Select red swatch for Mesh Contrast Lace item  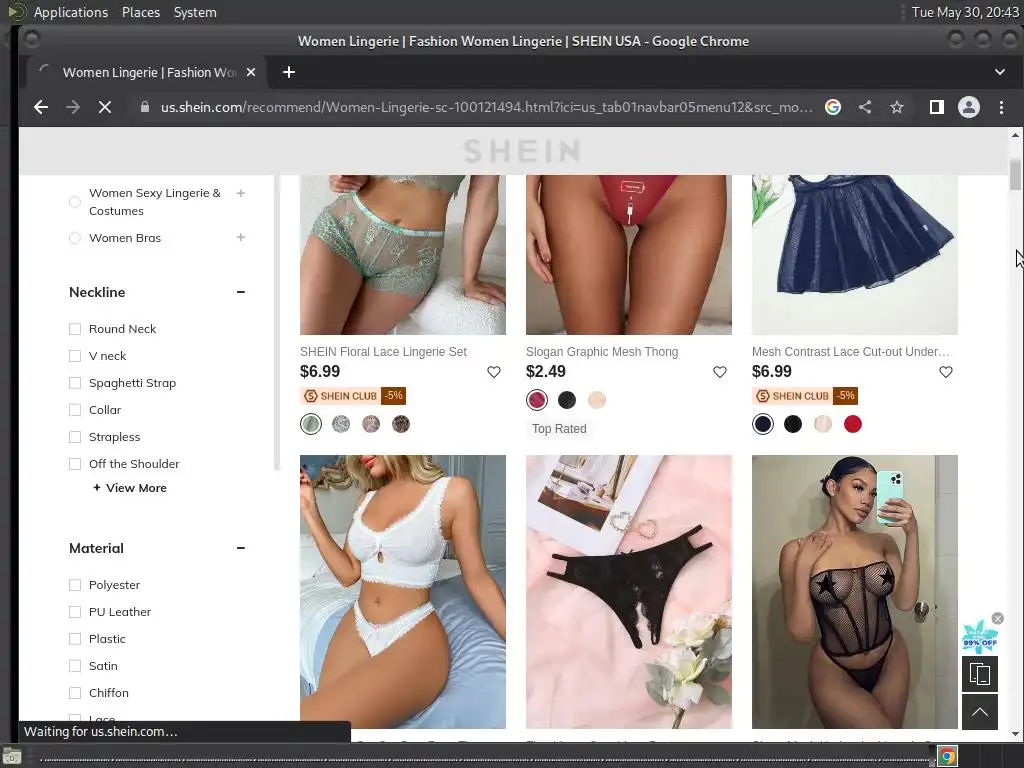(x=853, y=424)
